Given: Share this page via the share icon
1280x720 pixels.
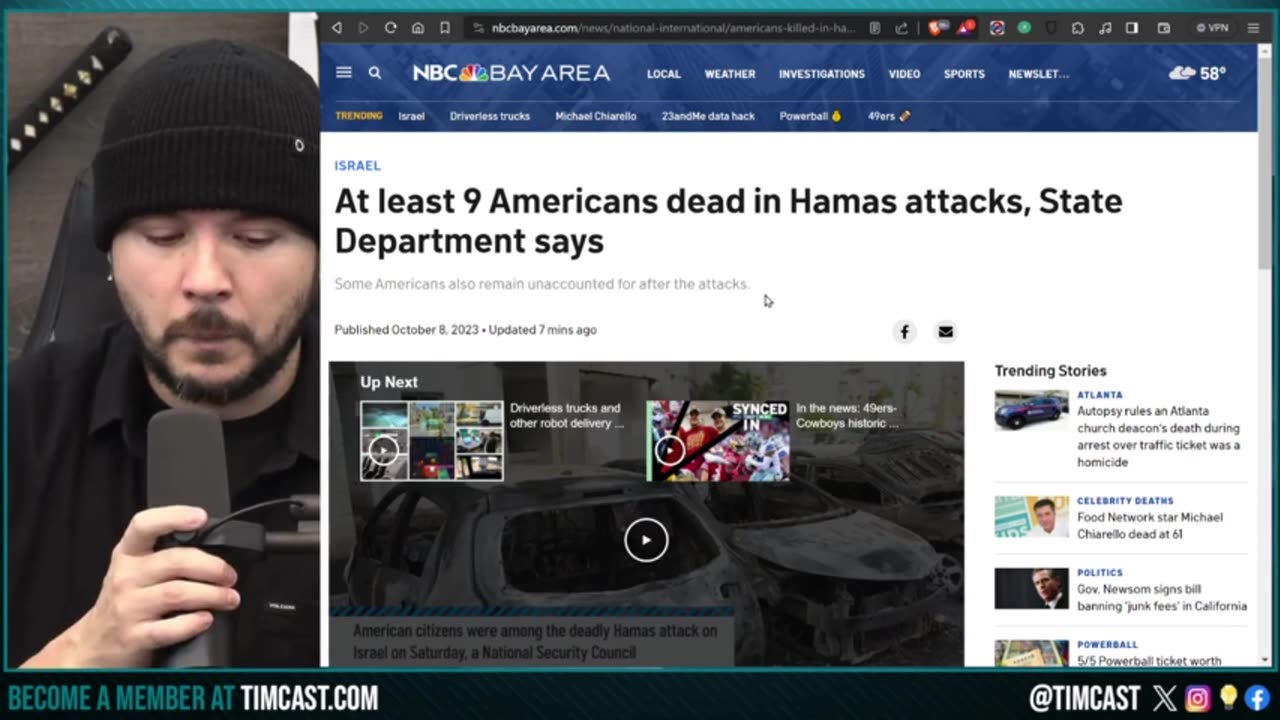Looking at the screenshot, I should coord(902,28).
